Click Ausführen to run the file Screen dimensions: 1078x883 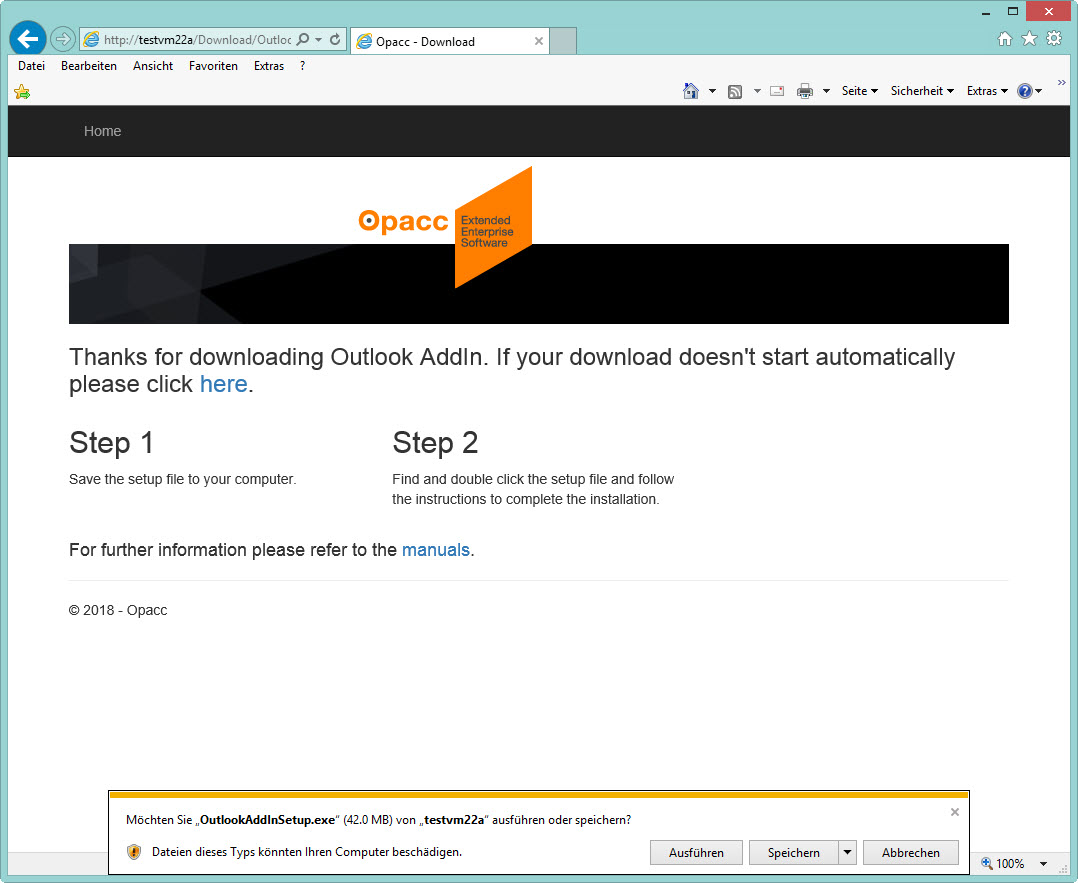696,853
